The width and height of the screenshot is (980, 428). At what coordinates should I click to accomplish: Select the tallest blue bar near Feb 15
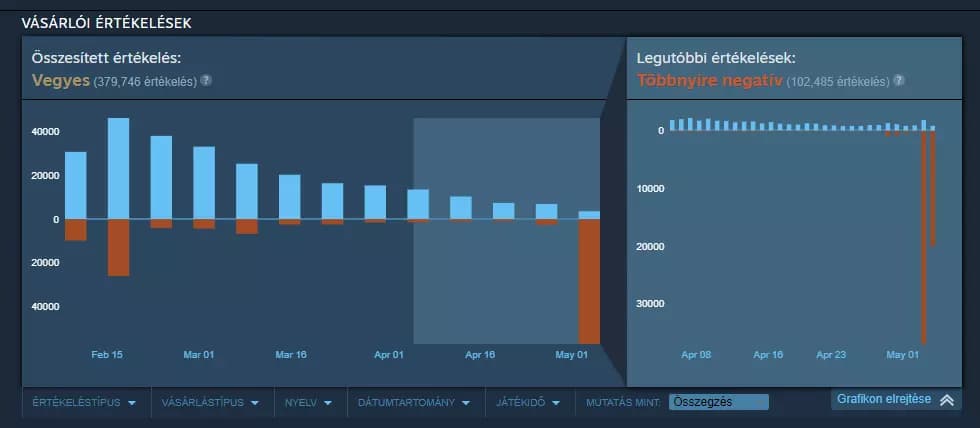[x=119, y=169]
